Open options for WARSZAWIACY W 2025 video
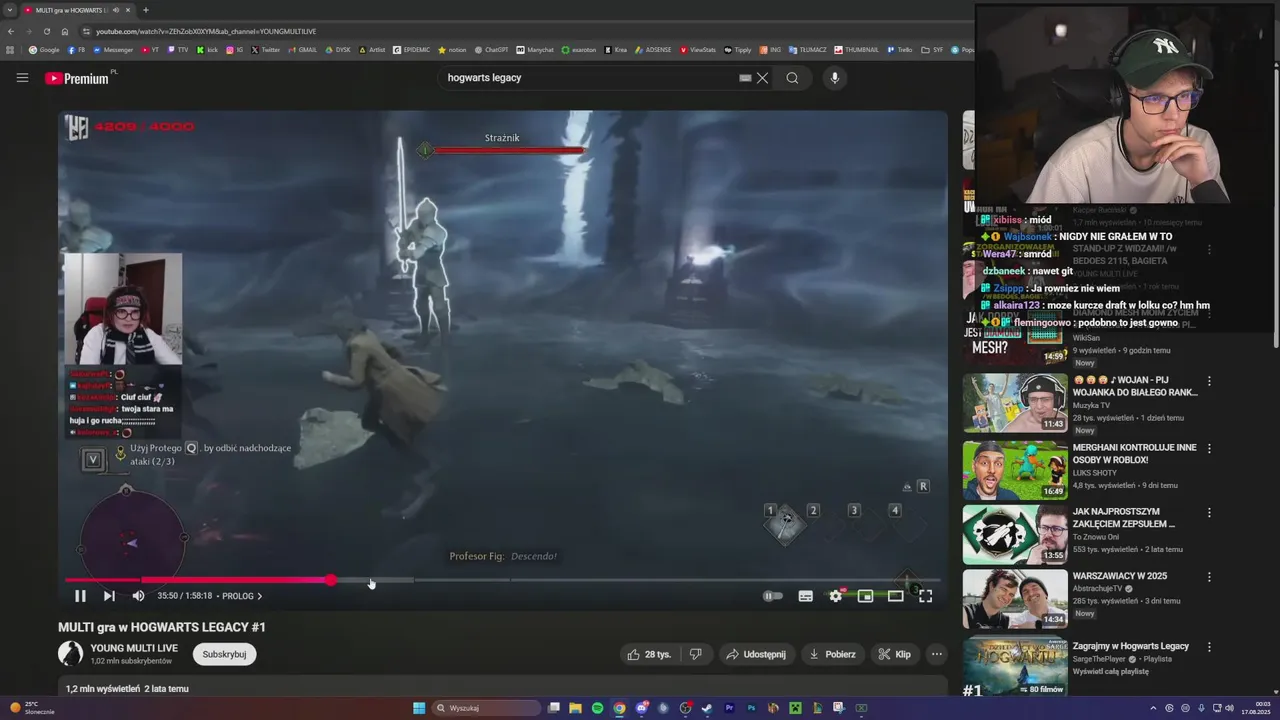The width and height of the screenshot is (1280, 720). (x=1209, y=577)
